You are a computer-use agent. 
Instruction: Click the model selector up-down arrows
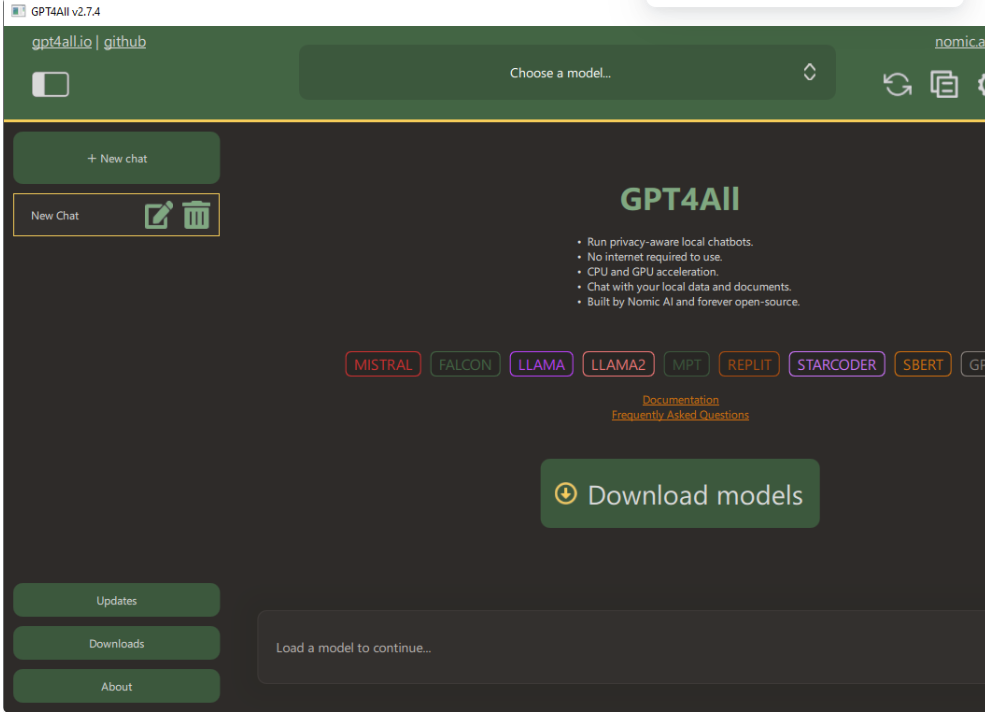[x=809, y=72]
